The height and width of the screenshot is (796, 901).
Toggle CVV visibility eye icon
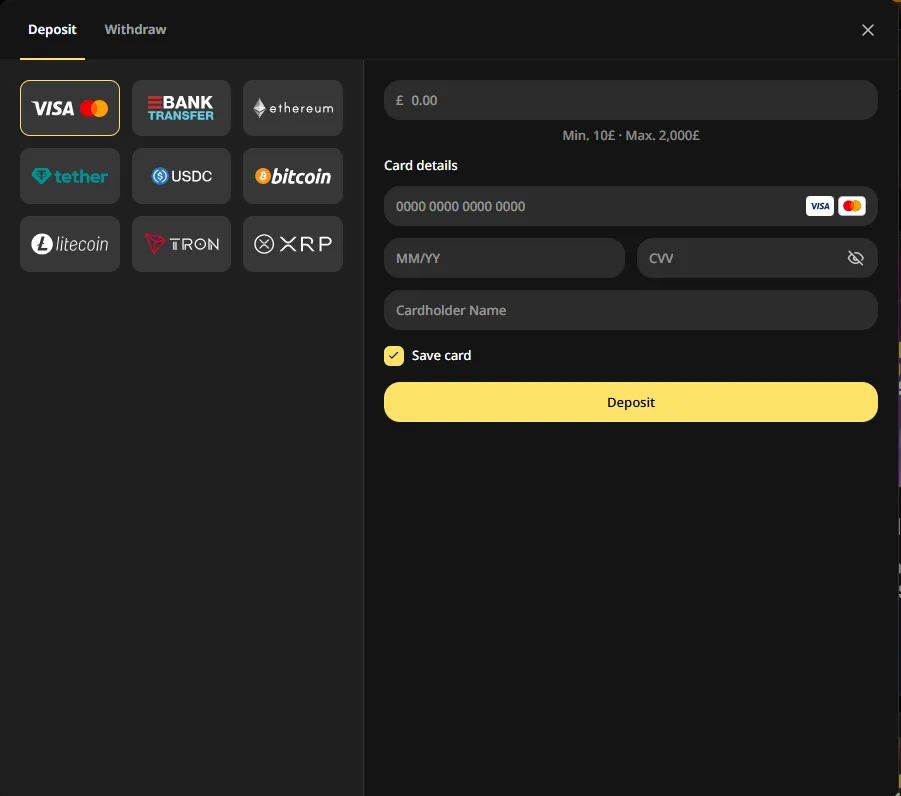point(856,258)
